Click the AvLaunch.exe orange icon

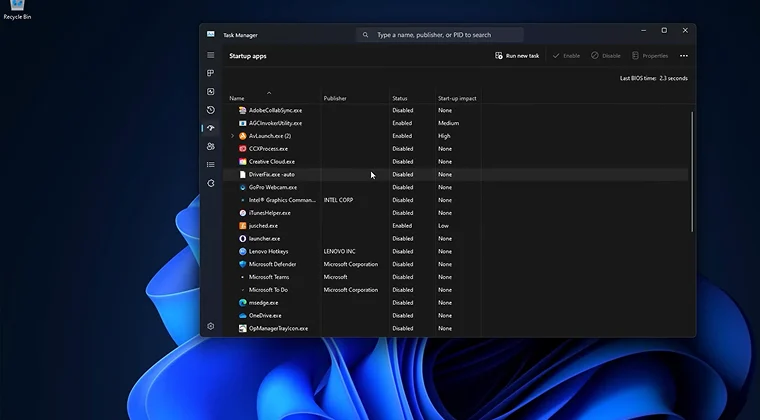tap(242, 136)
